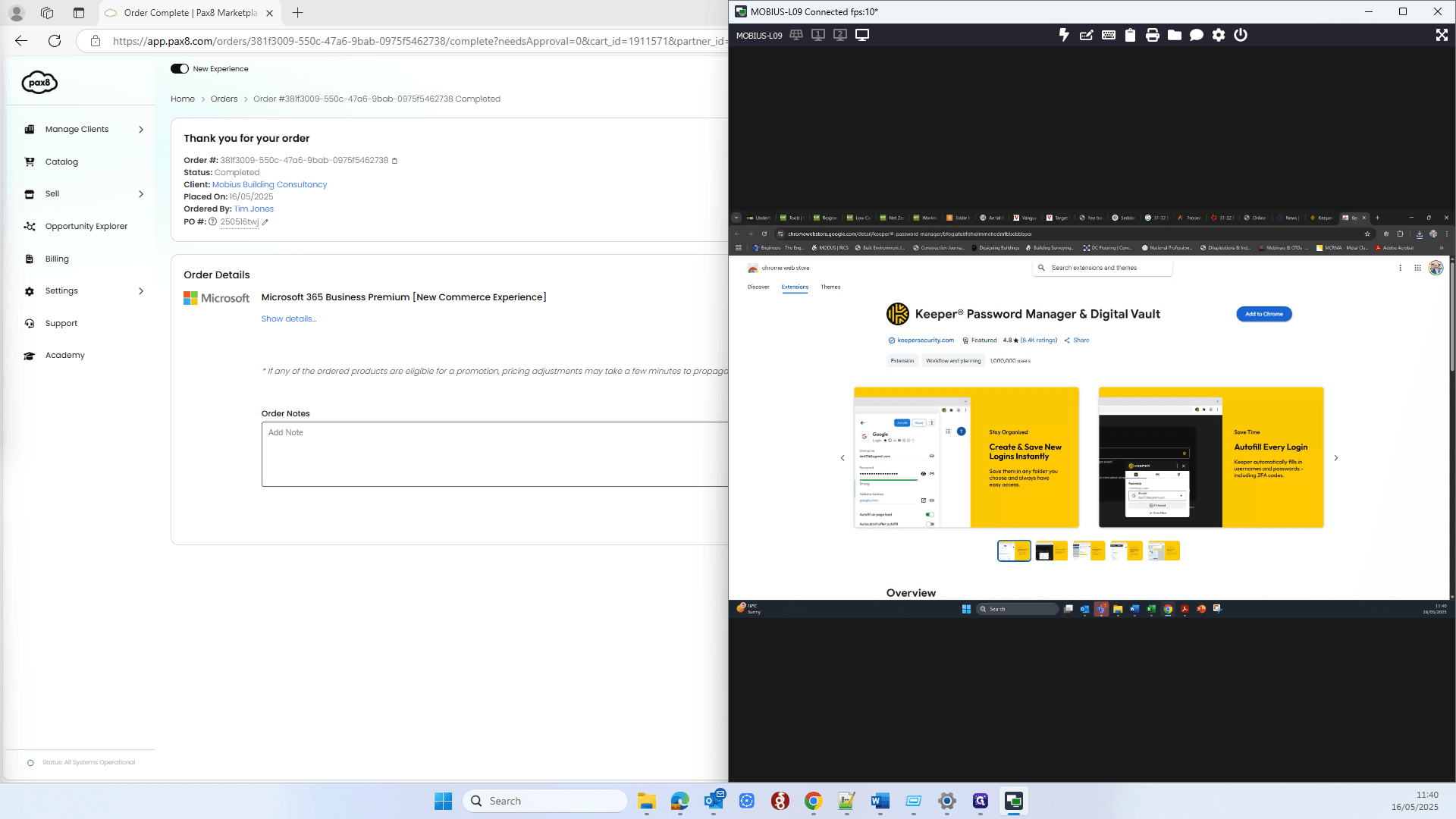Open the Start menu on the local taskbar

click(443, 801)
